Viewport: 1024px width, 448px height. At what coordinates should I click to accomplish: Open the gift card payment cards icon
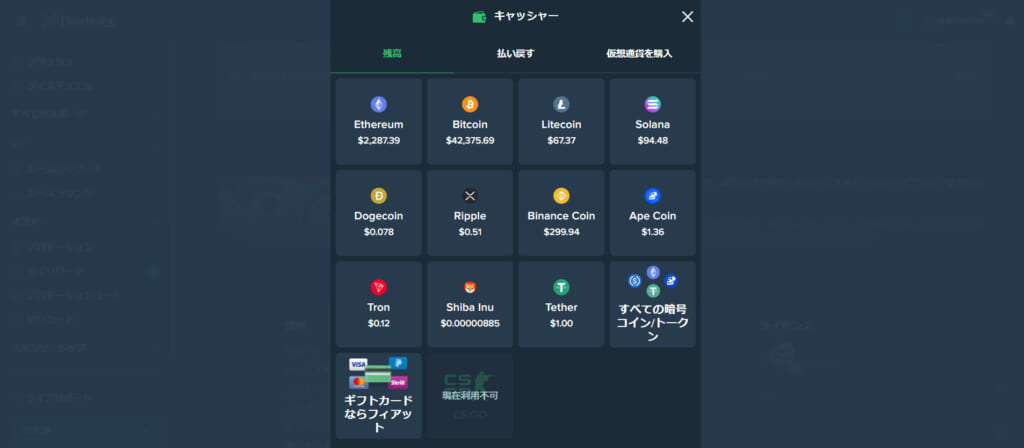click(379, 373)
